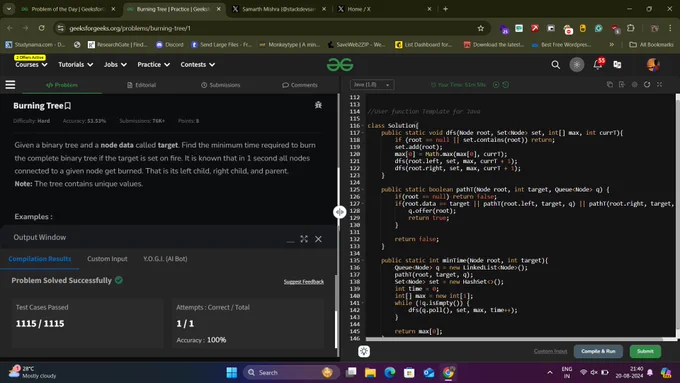
Task: Open the Windows Start menu
Action: (x=232, y=373)
